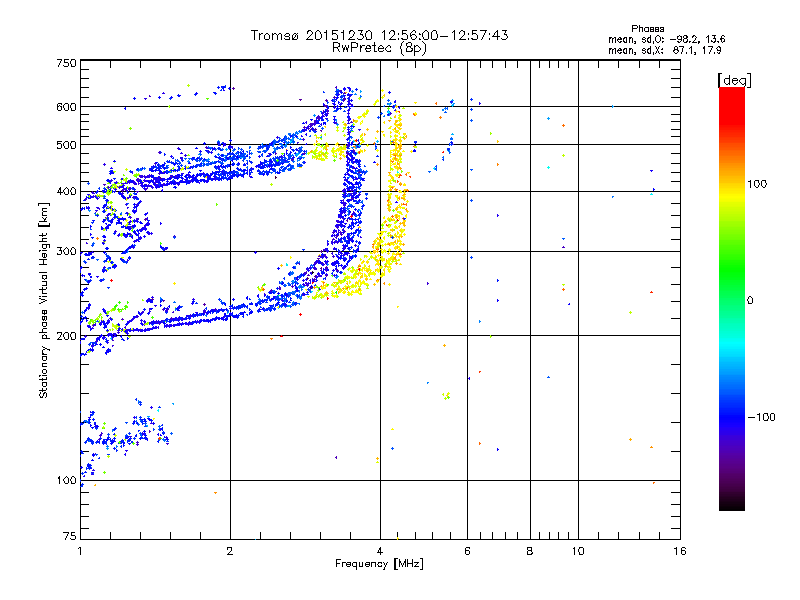Viewport: 800px width, 600px height.
Task: Click x-axis tick label '16'
Action: [x=680, y=551]
